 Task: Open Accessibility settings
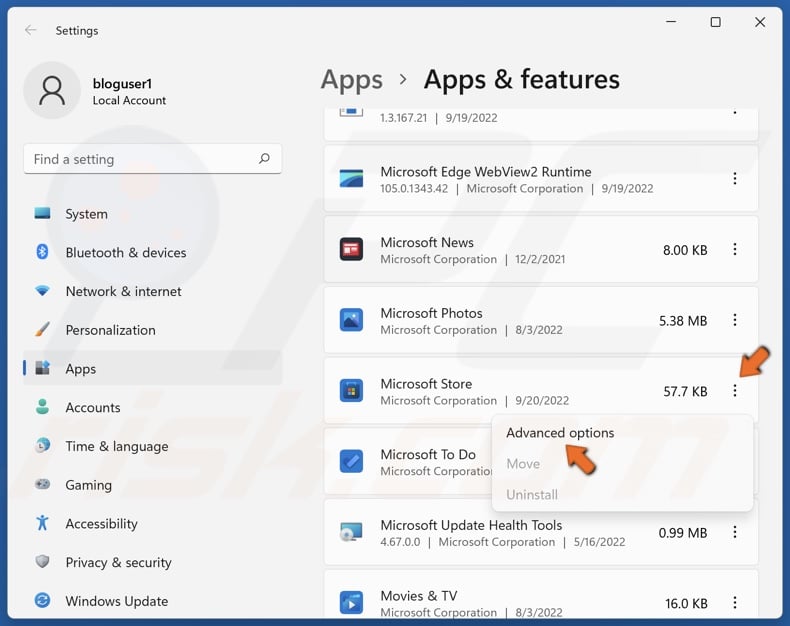tap(152, 524)
